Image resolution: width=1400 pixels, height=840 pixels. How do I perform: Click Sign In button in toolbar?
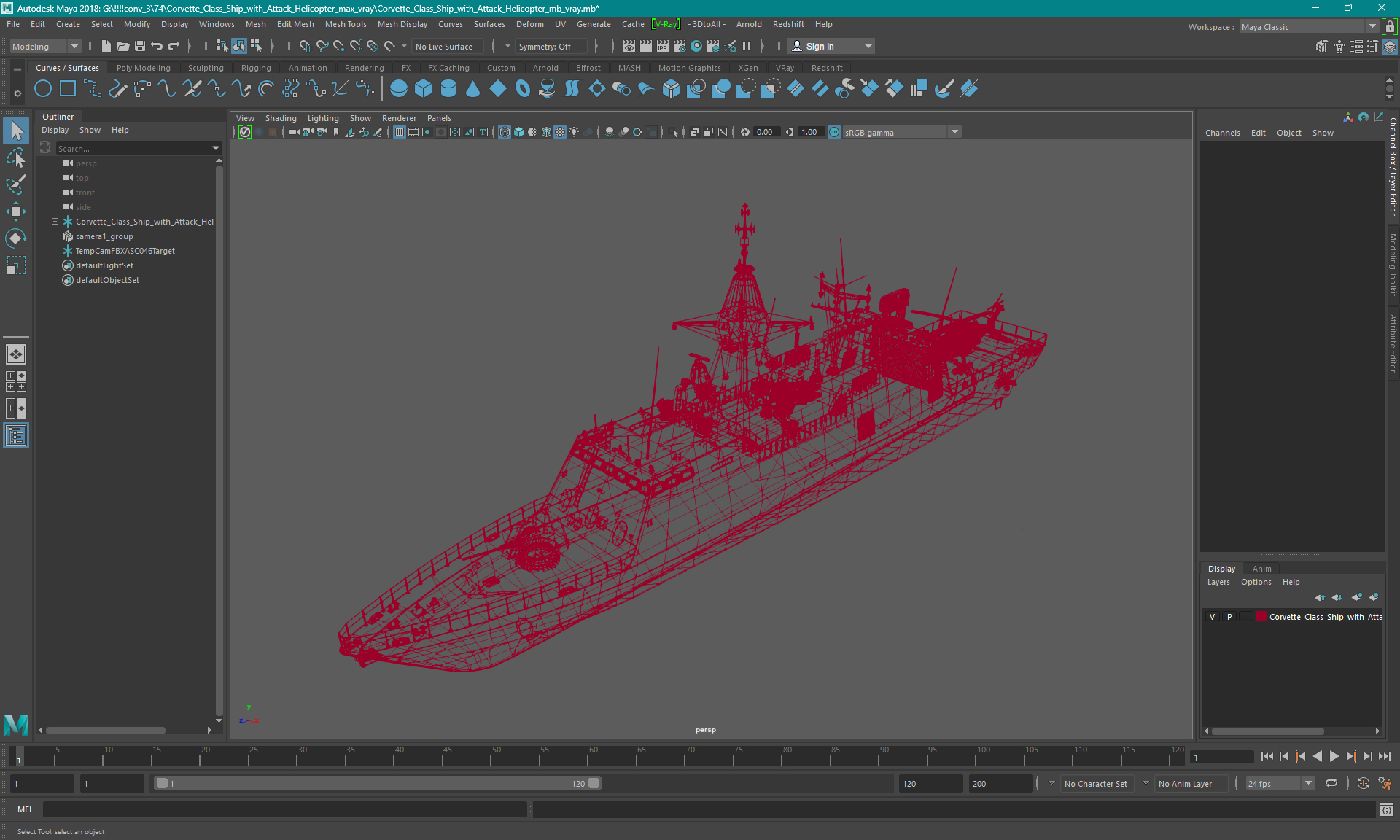(x=822, y=46)
